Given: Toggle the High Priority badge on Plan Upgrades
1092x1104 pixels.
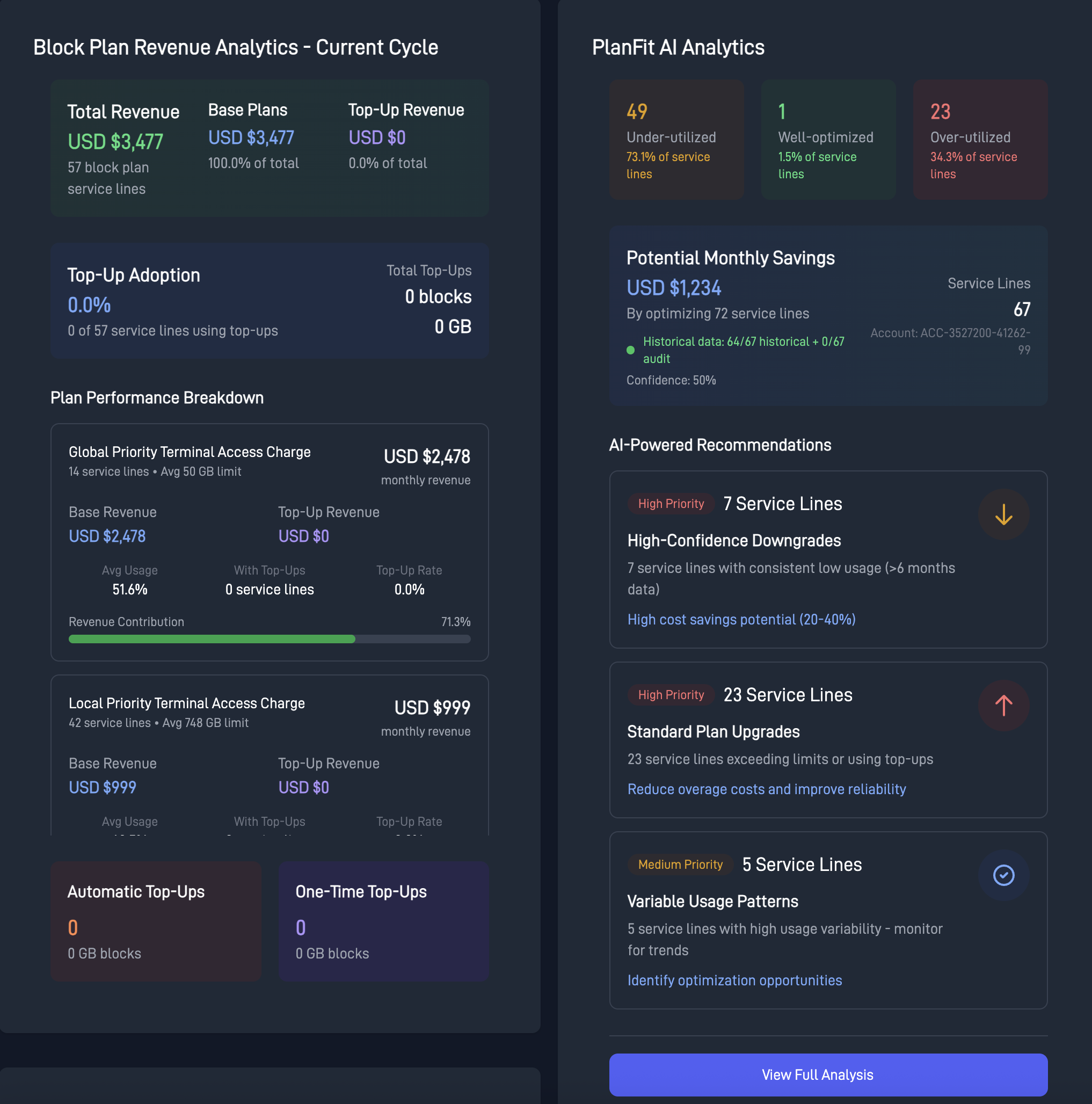Looking at the screenshot, I should pyautogui.click(x=671, y=695).
